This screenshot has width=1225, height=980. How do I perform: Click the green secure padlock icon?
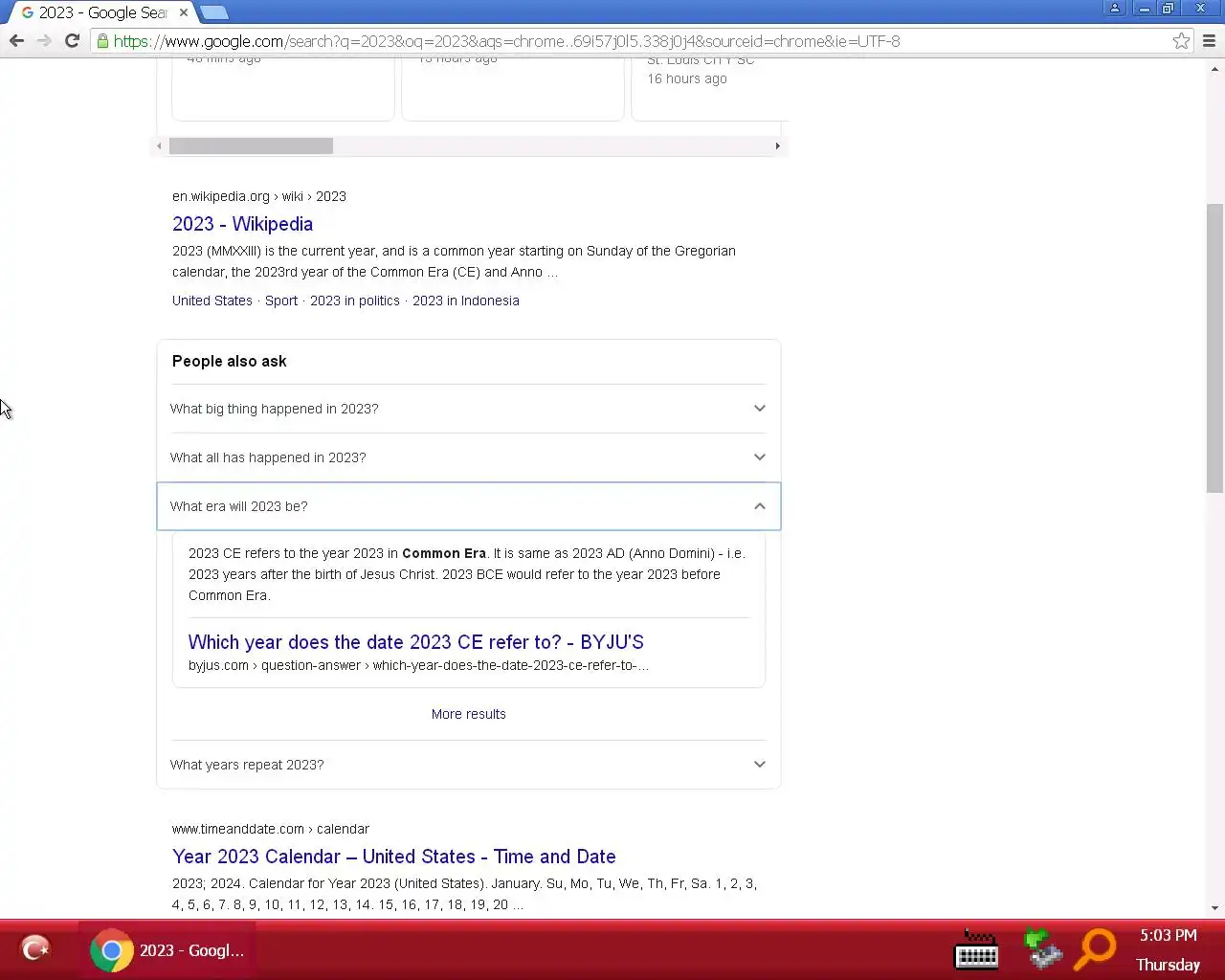pos(102,41)
